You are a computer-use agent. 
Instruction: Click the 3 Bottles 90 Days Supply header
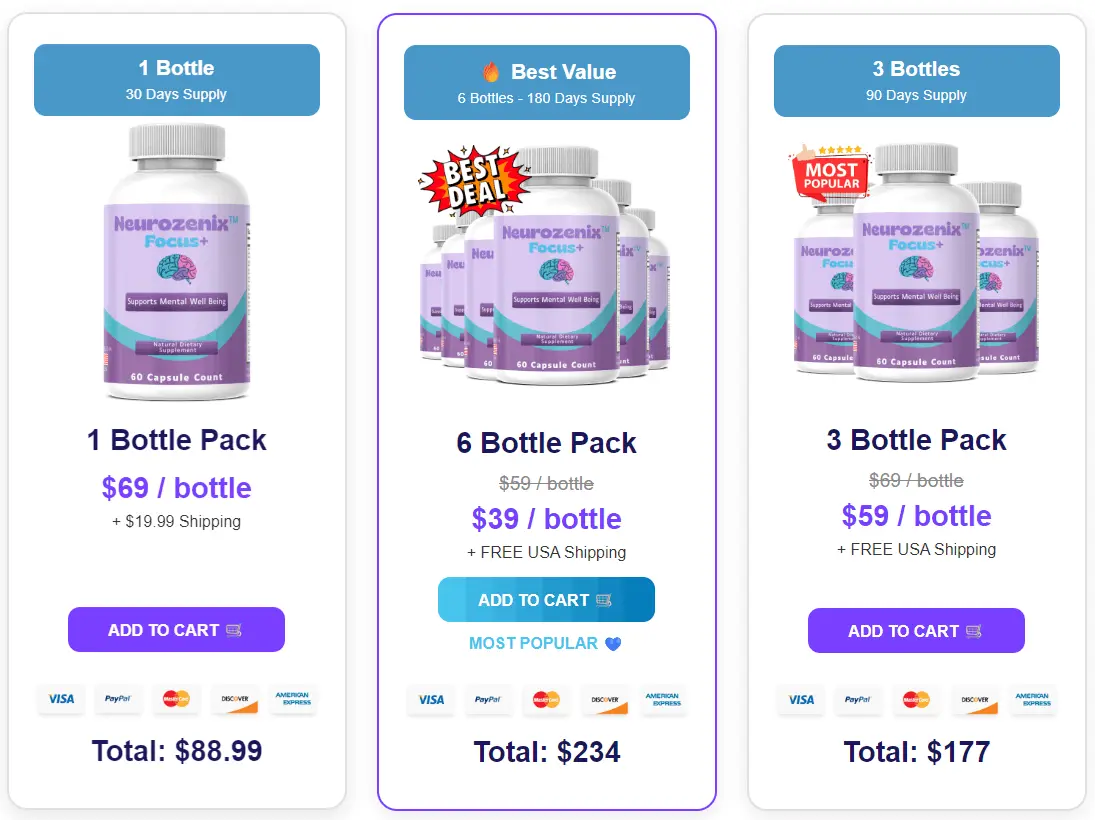[916, 80]
